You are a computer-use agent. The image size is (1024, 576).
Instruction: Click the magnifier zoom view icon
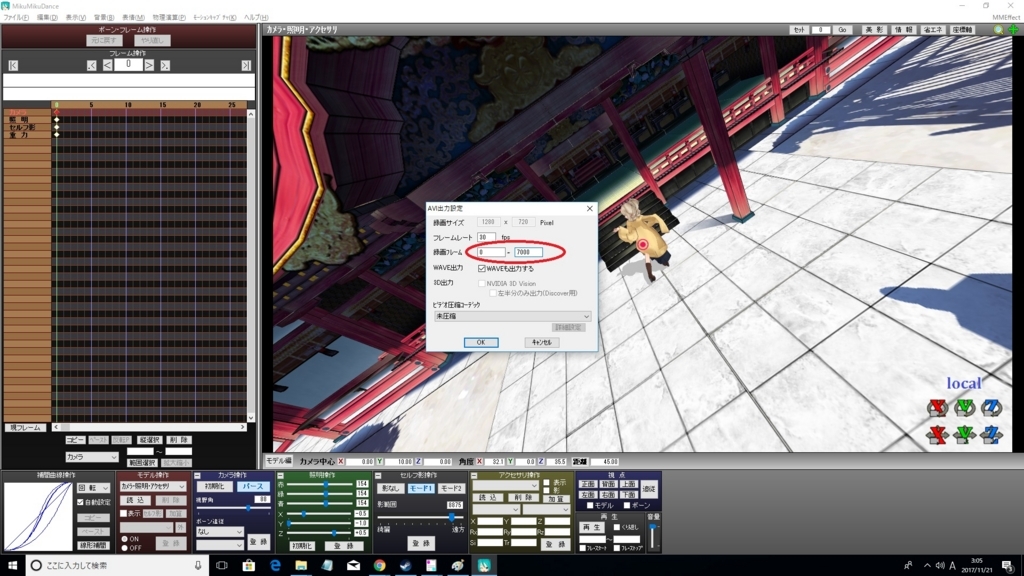click(x=998, y=30)
